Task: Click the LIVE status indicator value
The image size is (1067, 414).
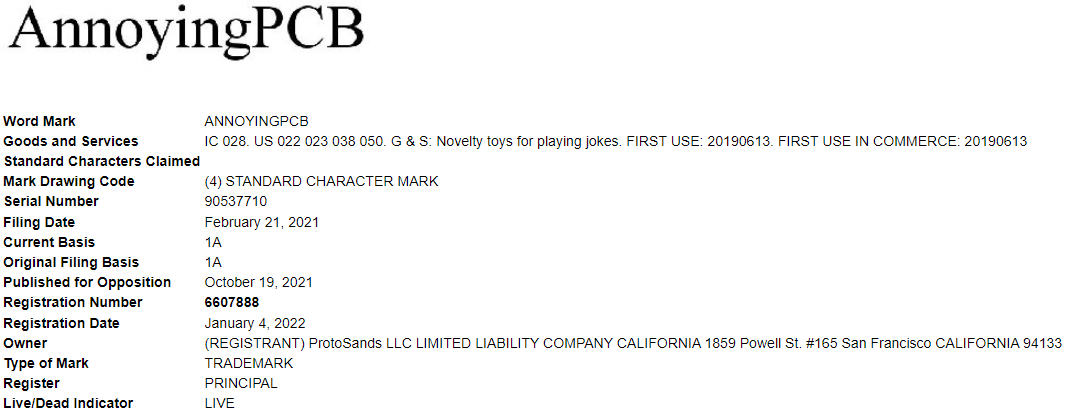Action: tap(219, 403)
